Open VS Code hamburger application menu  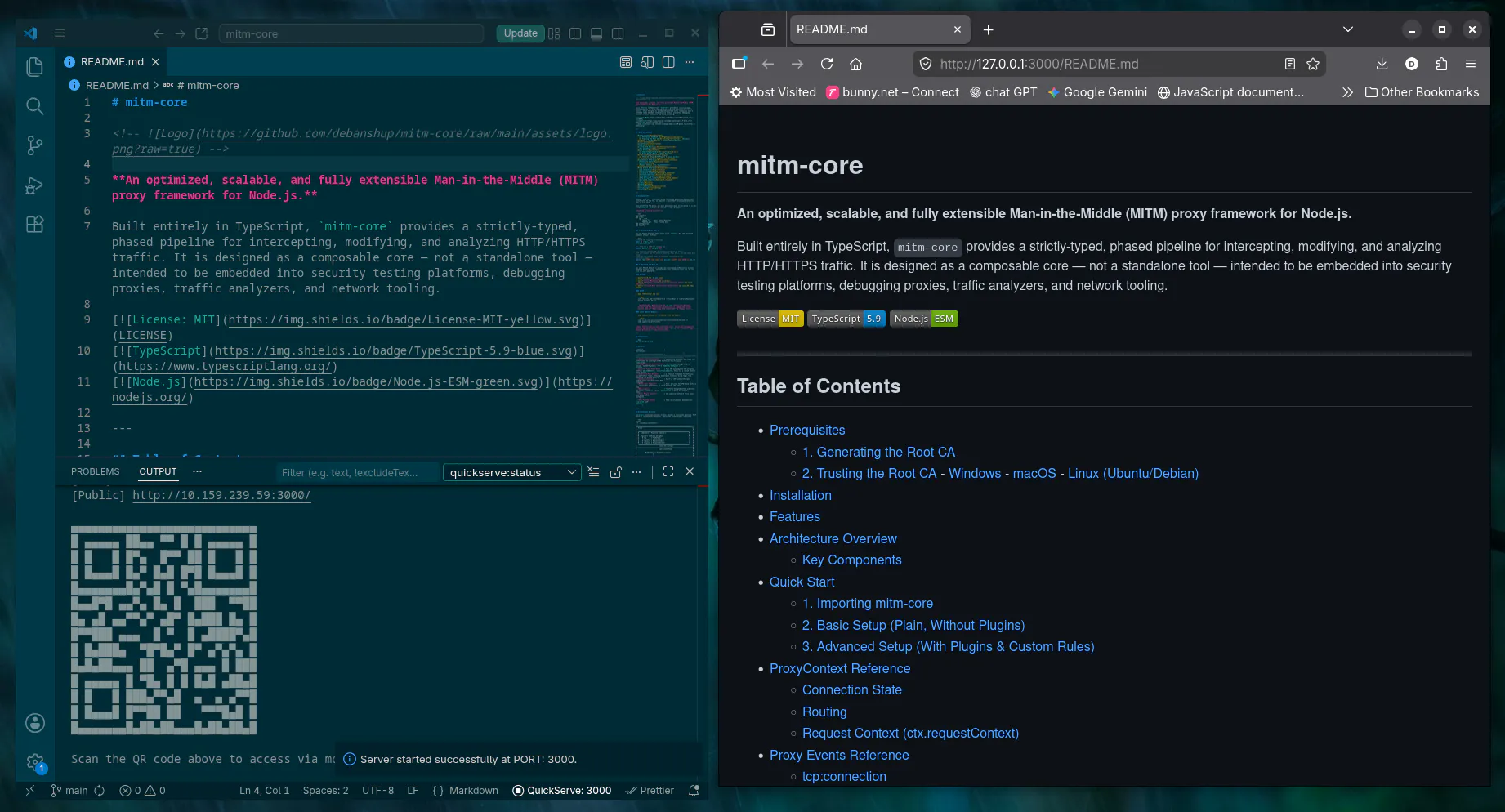coord(60,33)
